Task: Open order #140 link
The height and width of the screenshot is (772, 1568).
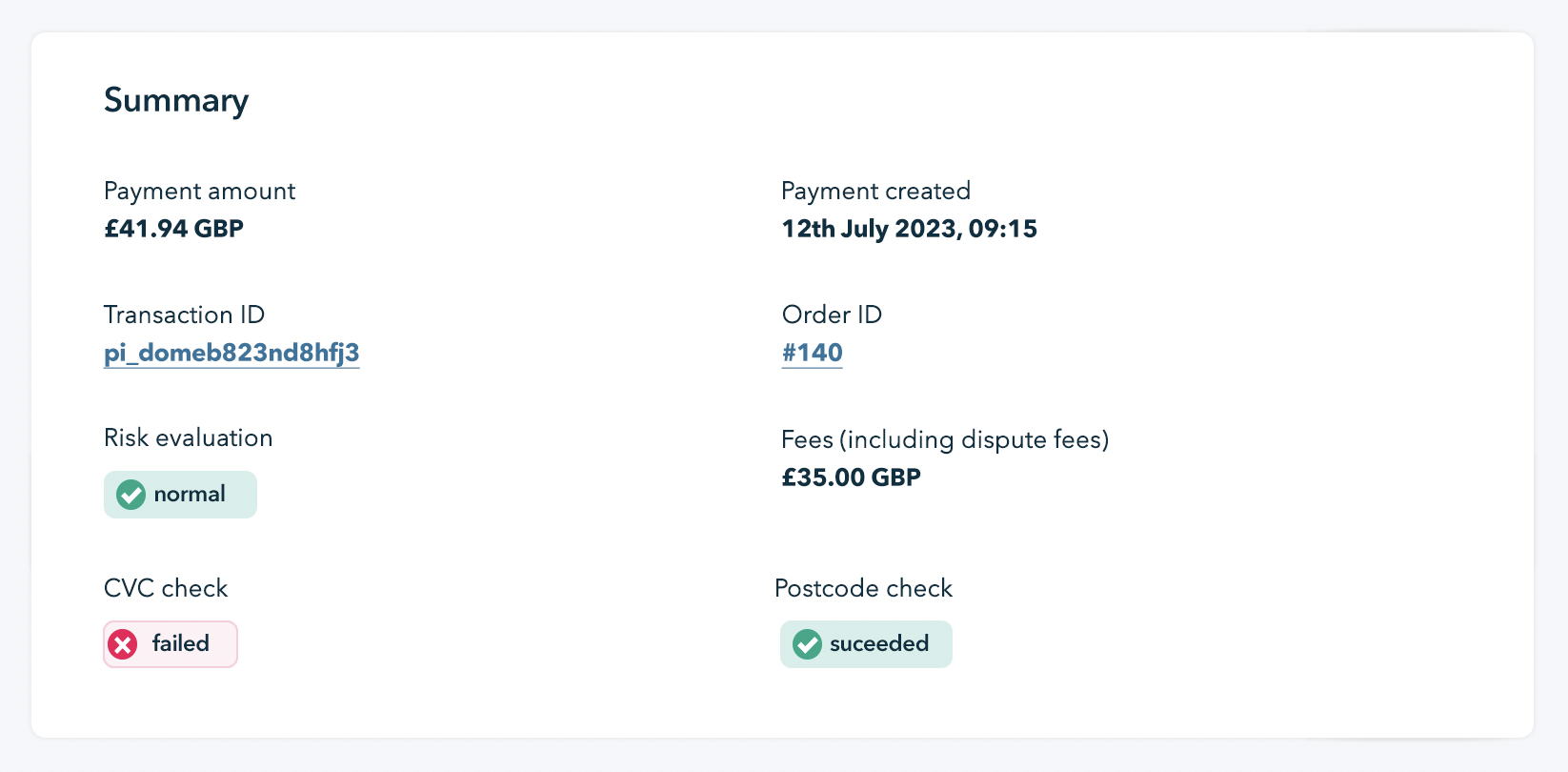Action: [813, 354]
